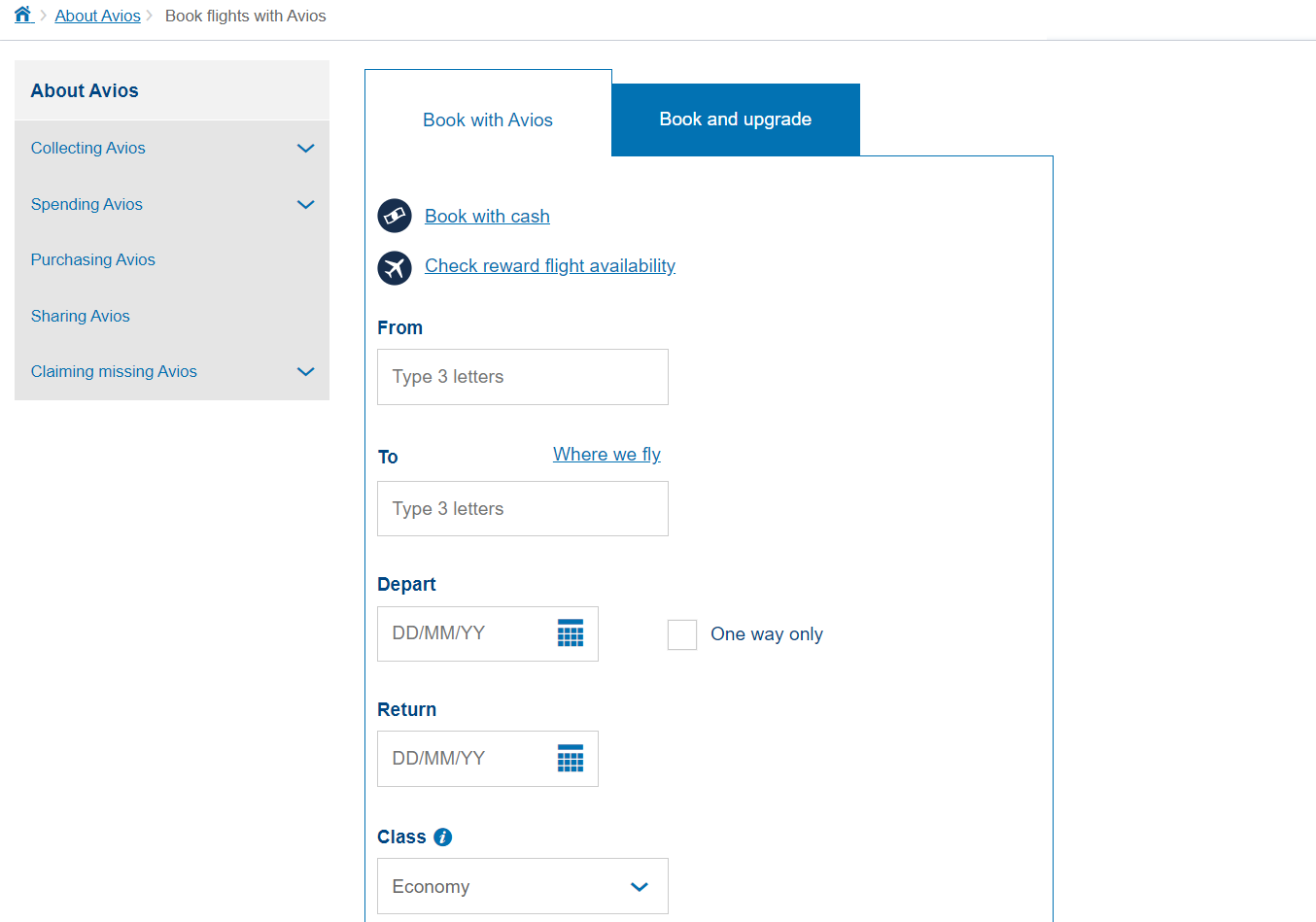The image size is (1316, 922).
Task: Open the Return date calendar picker
Action: [x=571, y=759]
